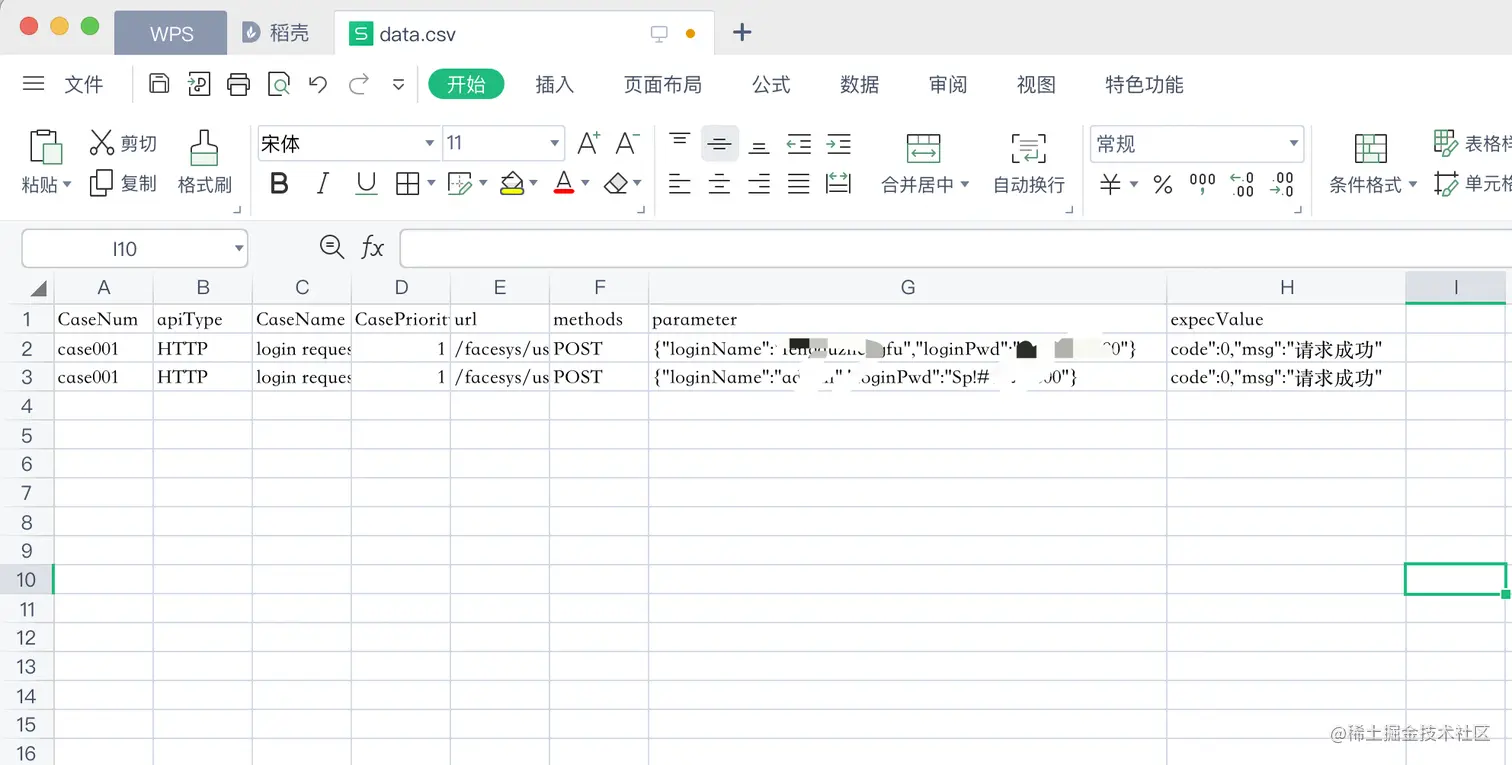Image resolution: width=1512 pixels, height=765 pixels.
Task: Center text horizontally
Action: point(719,183)
